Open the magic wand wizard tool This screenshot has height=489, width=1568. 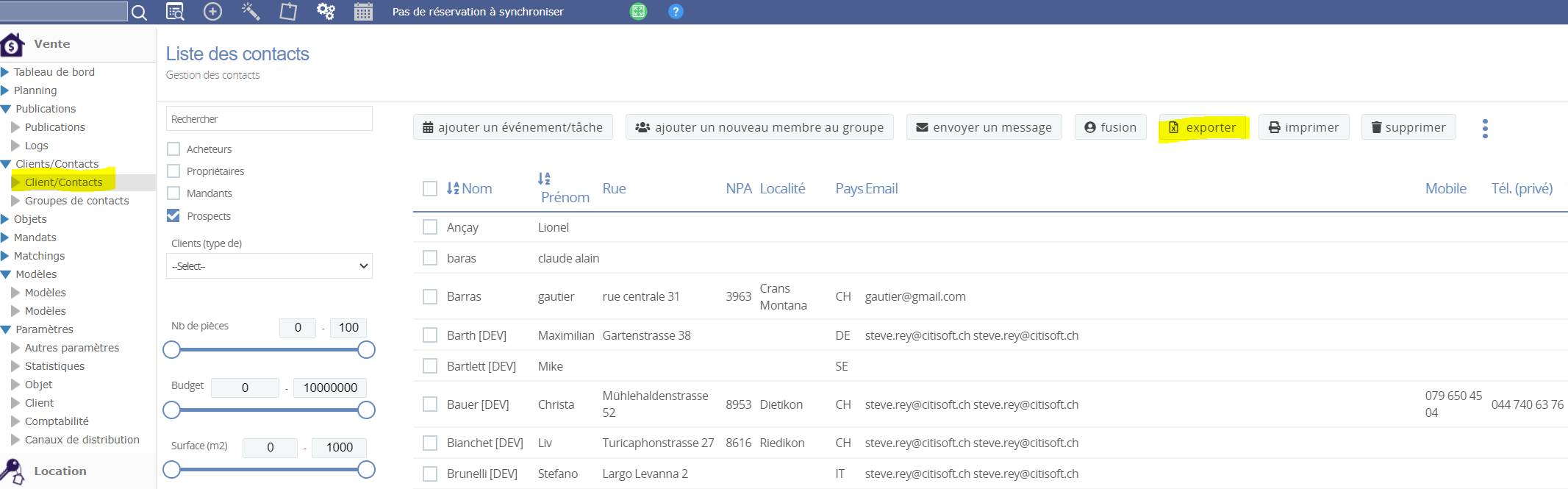click(x=251, y=12)
